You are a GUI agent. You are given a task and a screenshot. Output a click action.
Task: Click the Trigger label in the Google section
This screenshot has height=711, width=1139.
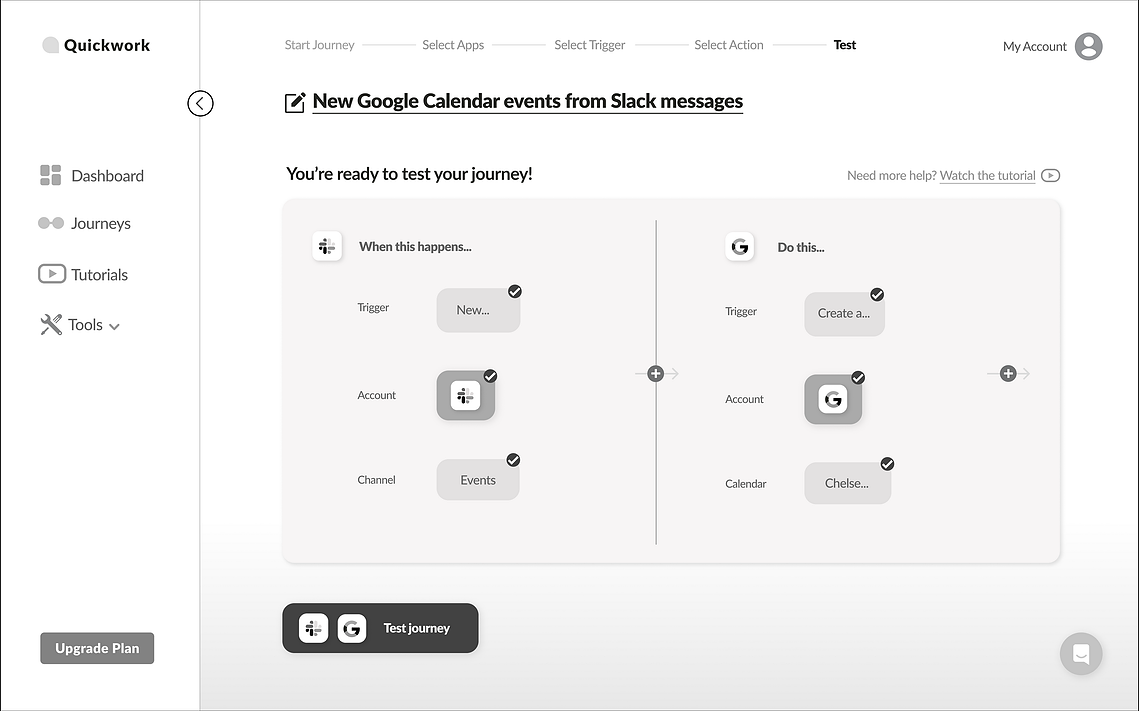pyautogui.click(x=741, y=312)
